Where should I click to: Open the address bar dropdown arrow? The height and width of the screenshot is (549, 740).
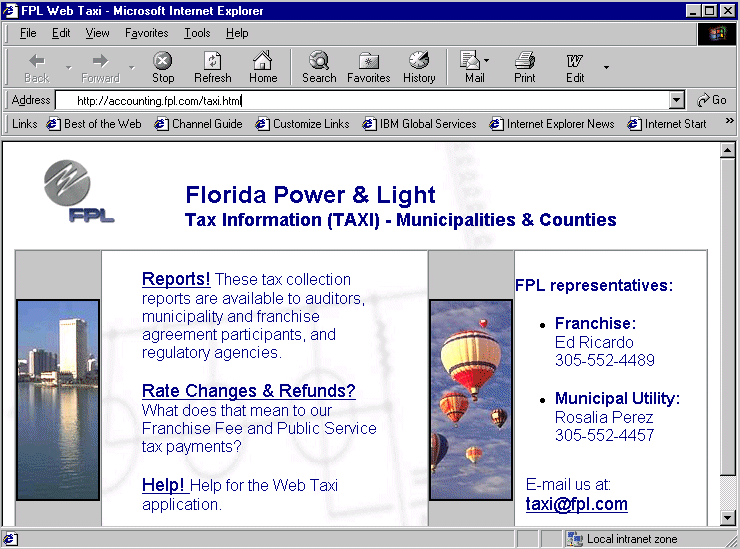pos(676,100)
